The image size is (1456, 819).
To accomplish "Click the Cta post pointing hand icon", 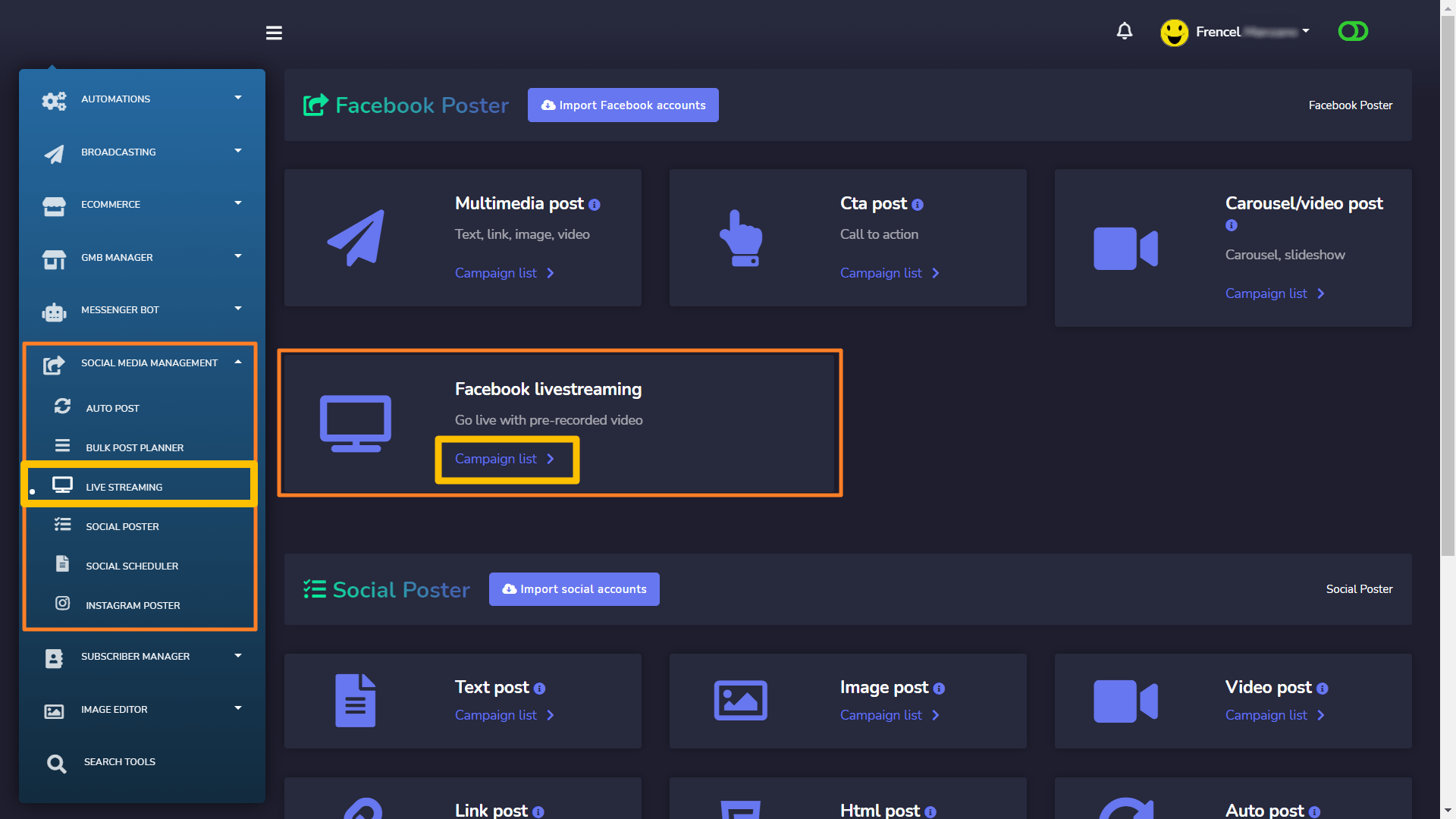I will point(741,238).
